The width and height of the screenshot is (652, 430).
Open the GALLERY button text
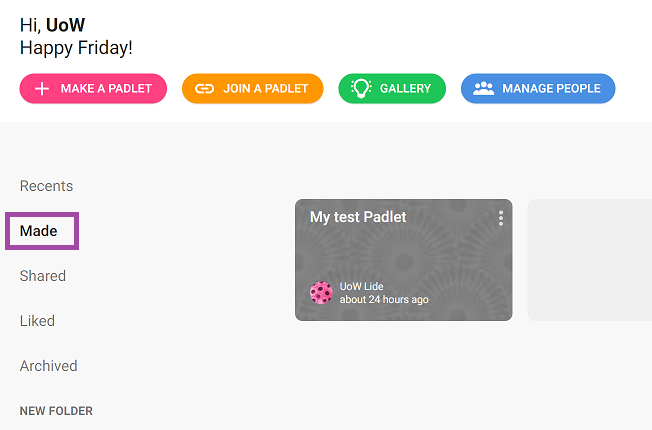(x=405, y=89)
